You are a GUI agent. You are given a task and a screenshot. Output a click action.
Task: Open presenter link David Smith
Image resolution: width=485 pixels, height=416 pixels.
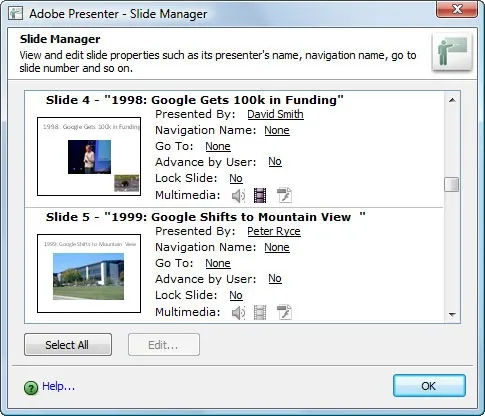coord(275,114)
